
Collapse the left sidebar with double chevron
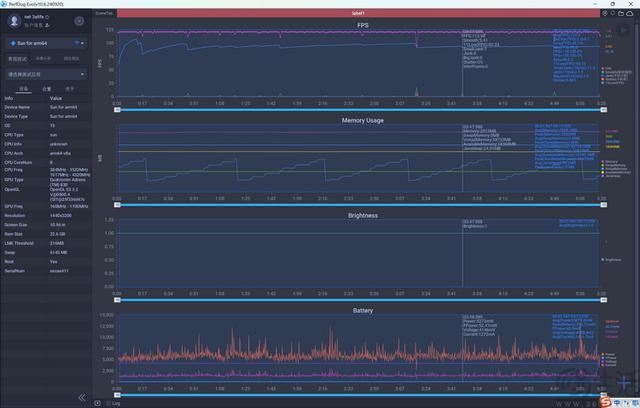click(82, 397)
